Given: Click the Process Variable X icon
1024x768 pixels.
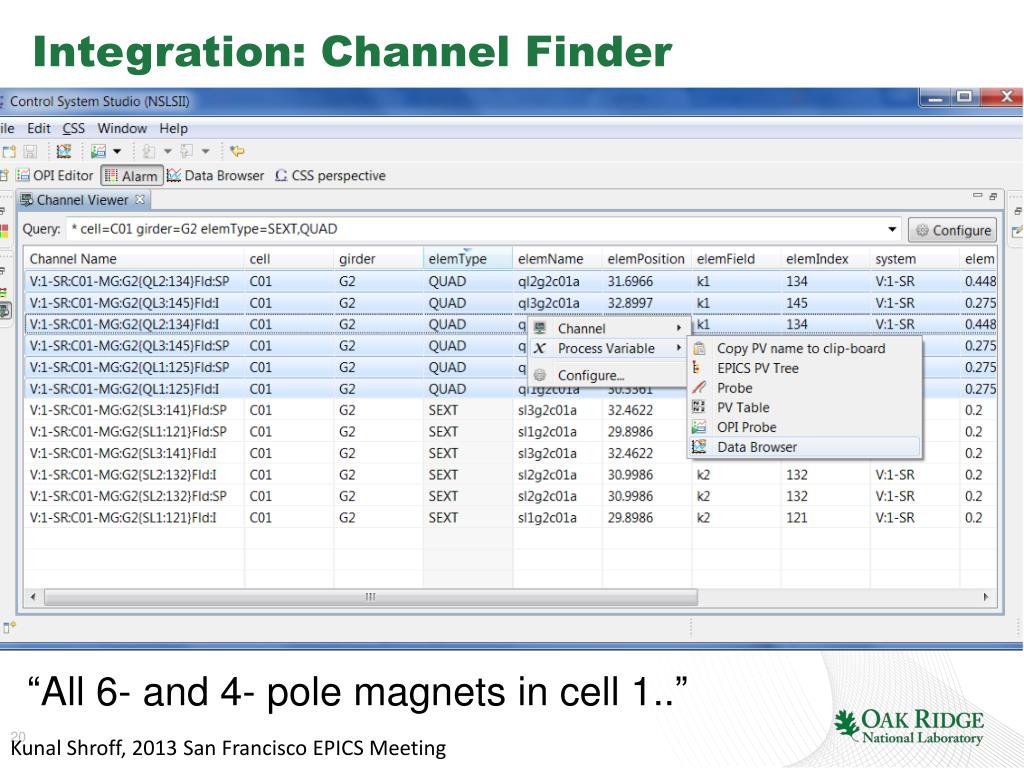Looking at the screenshot, I should pos(539,349).
